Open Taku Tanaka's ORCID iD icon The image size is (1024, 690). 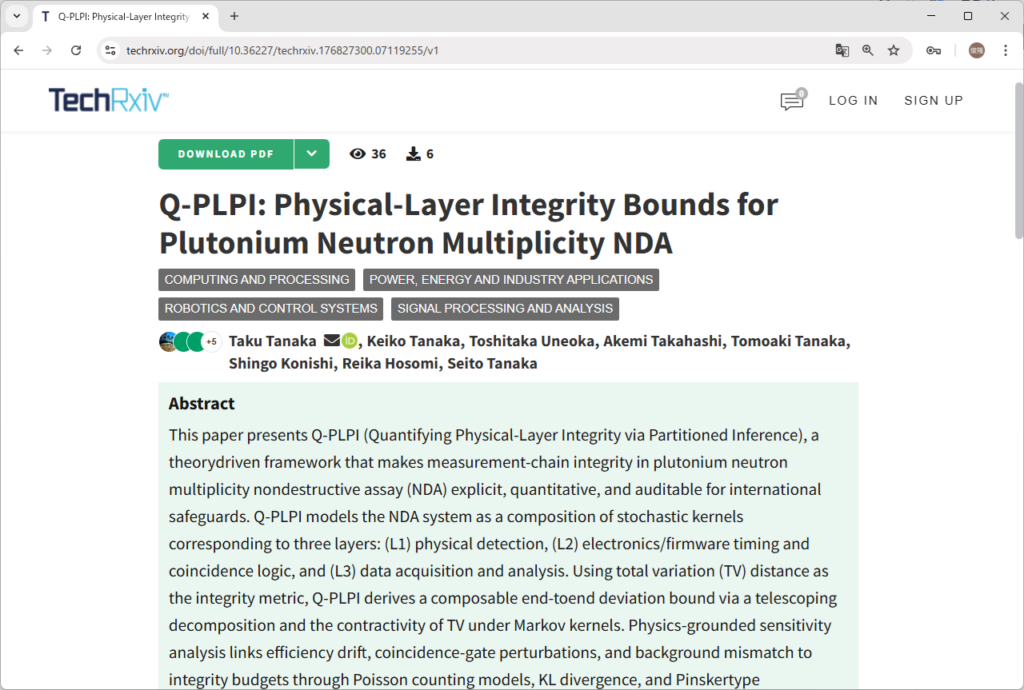[350, 341]
